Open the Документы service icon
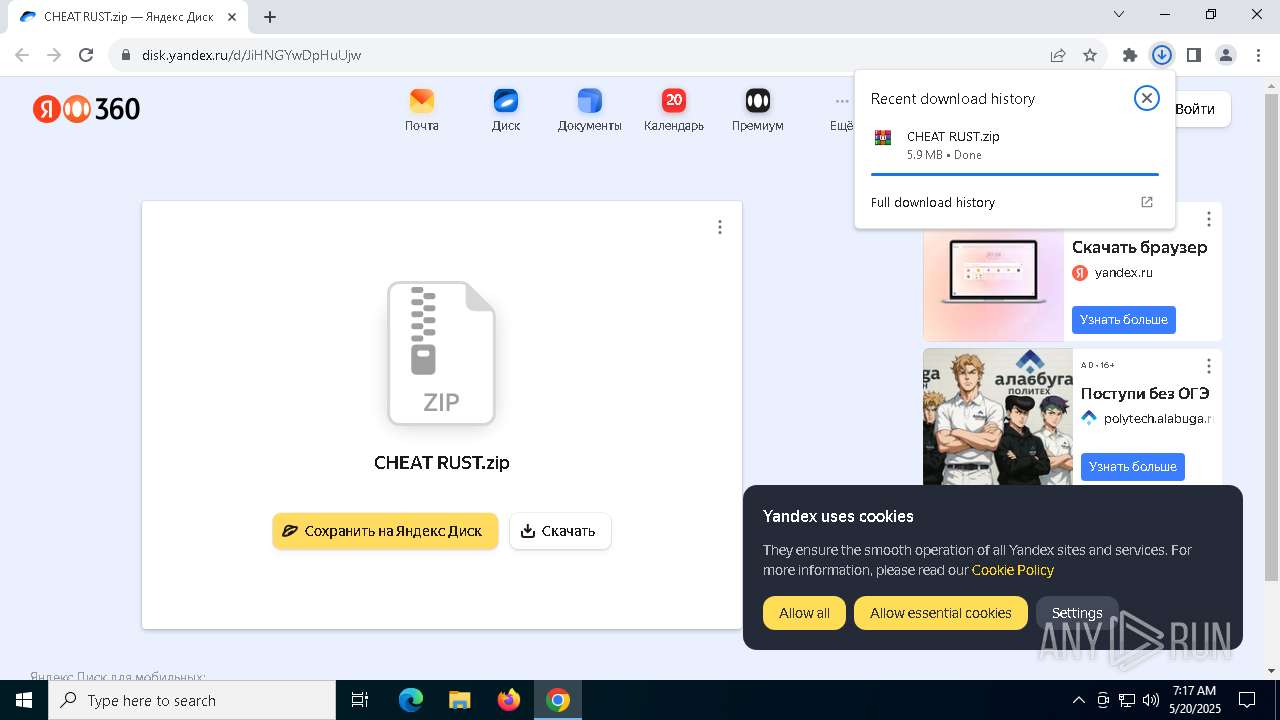This screenshot has height=720, width=1280. coord(589,110)
